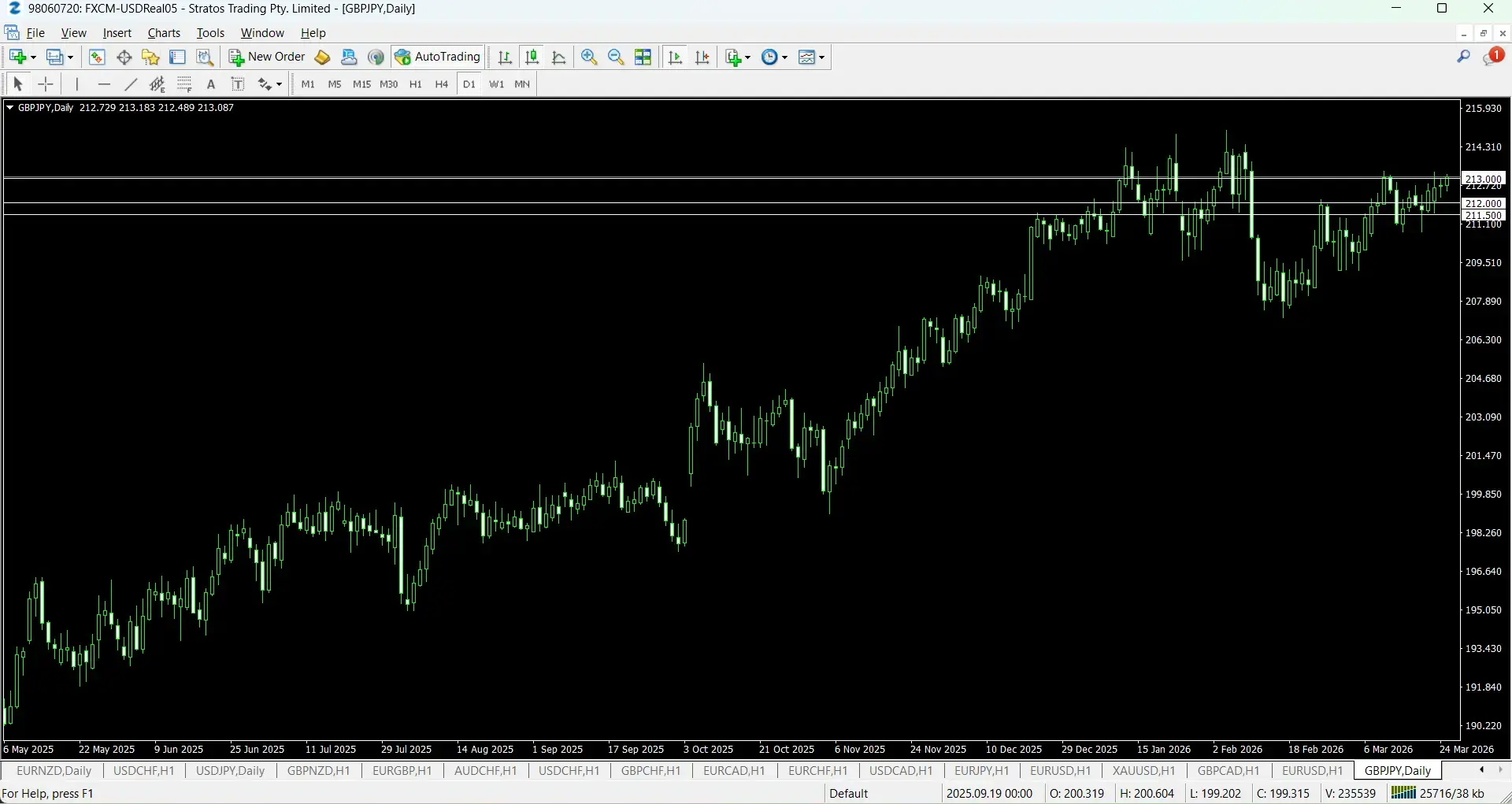Switch to W1 timeframe
The image size is (1512, 804).
click(496, 84)
